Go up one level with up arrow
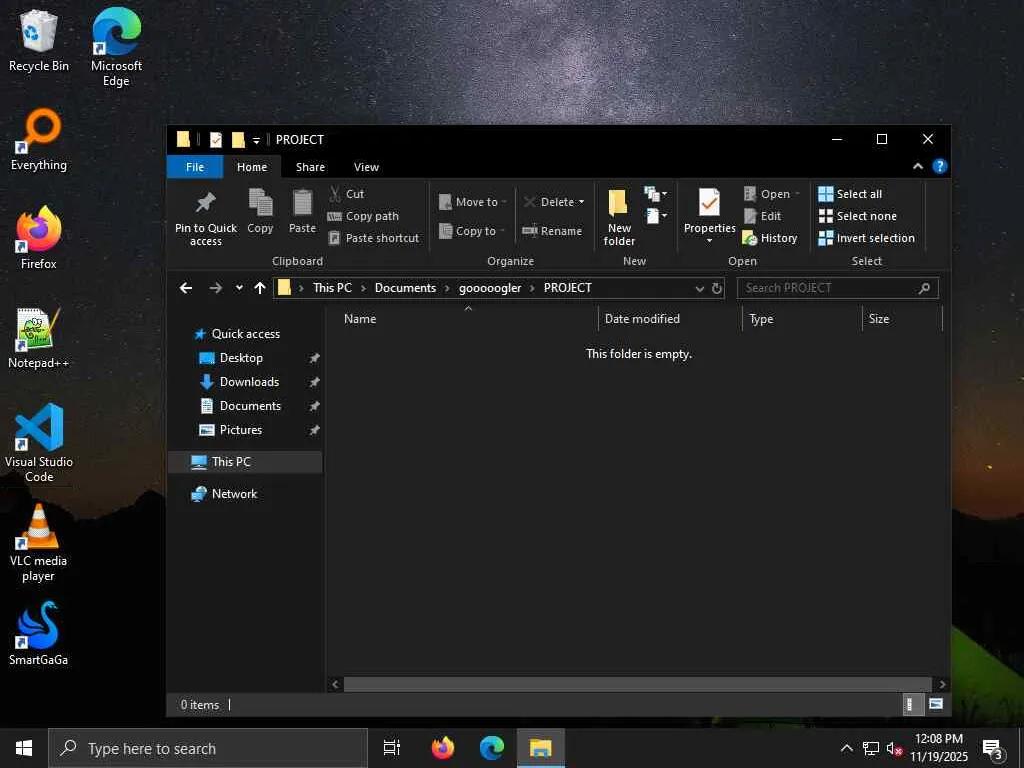Screen dimensions: 1024x768 pos(260,288)
